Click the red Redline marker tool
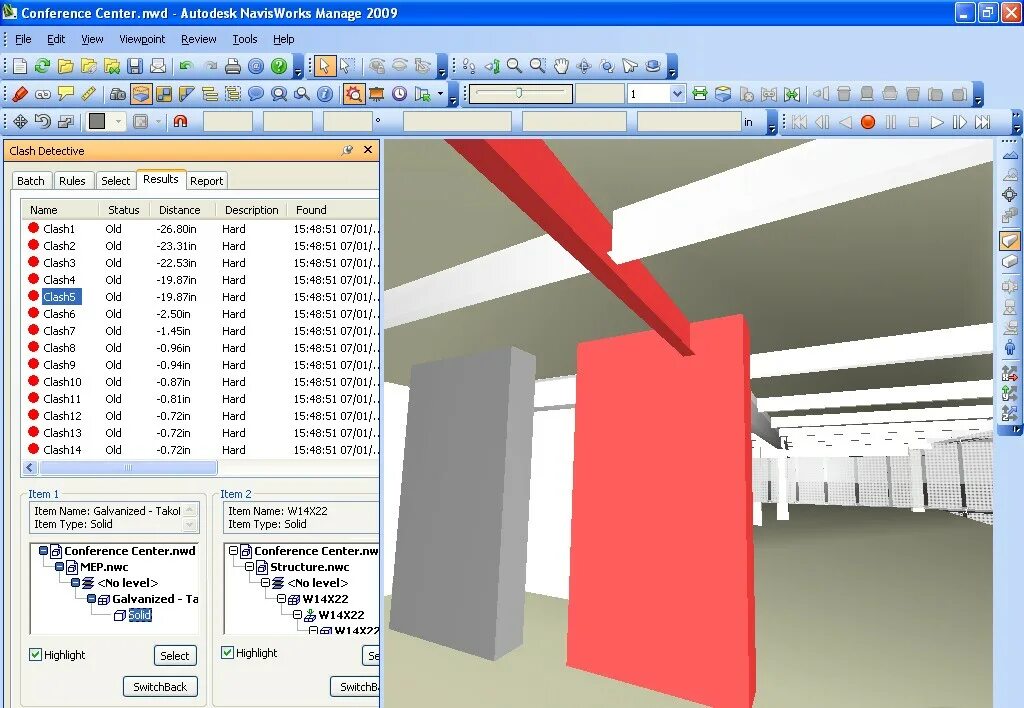 (x=20, y=94)
